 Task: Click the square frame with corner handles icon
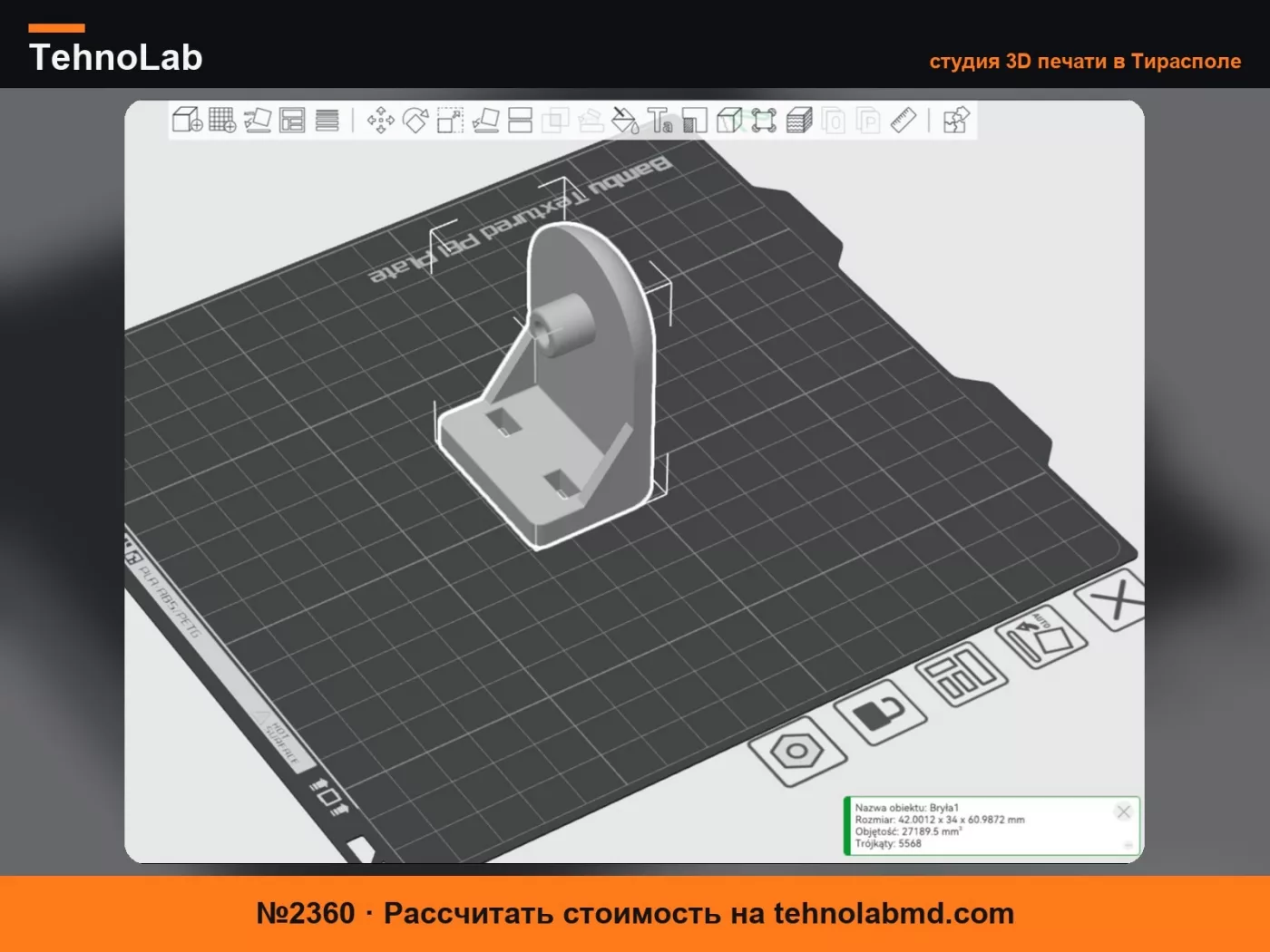click(x=764, y=120)
